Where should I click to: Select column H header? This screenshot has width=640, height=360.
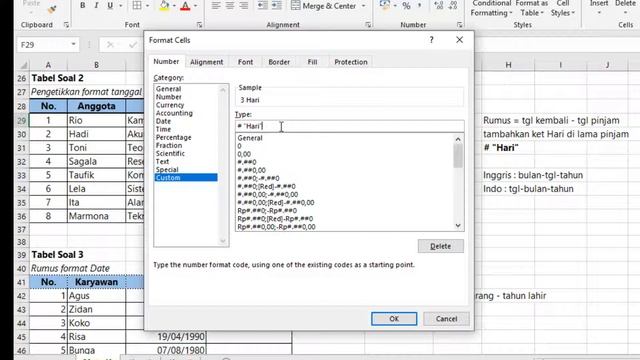point(508,64)
